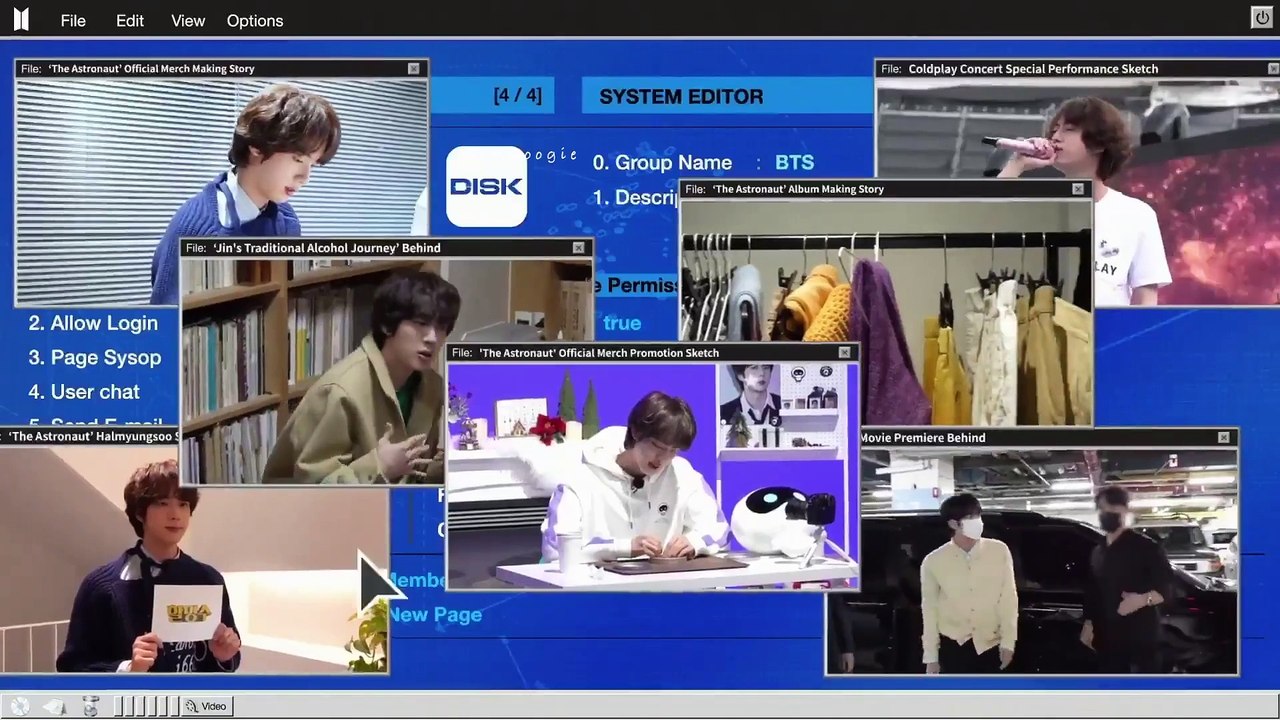The image size is (1280, 720).
Task: Close the Official Merch Making Story window
Action: pos(414,68)
